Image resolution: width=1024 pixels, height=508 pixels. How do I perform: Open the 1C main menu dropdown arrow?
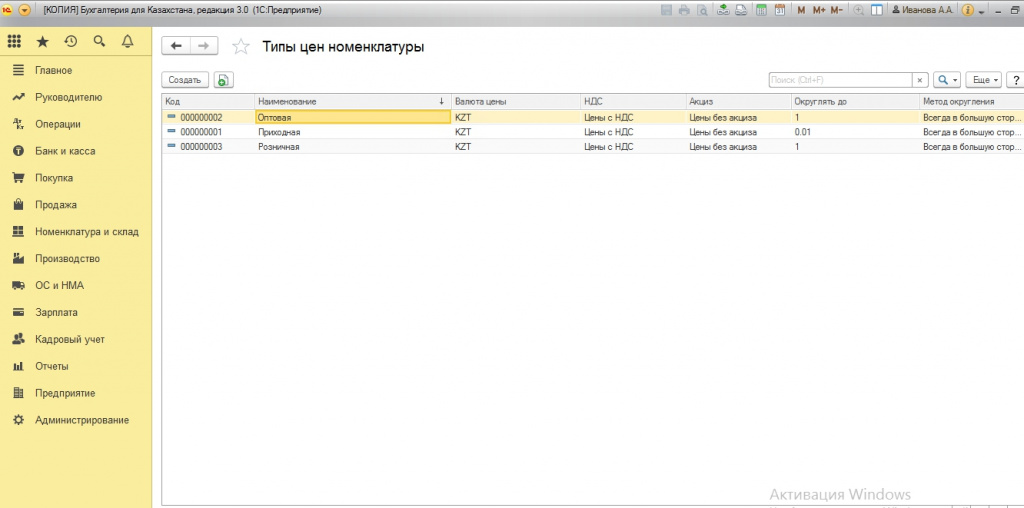pyautogui.click(x=25, y=10)
